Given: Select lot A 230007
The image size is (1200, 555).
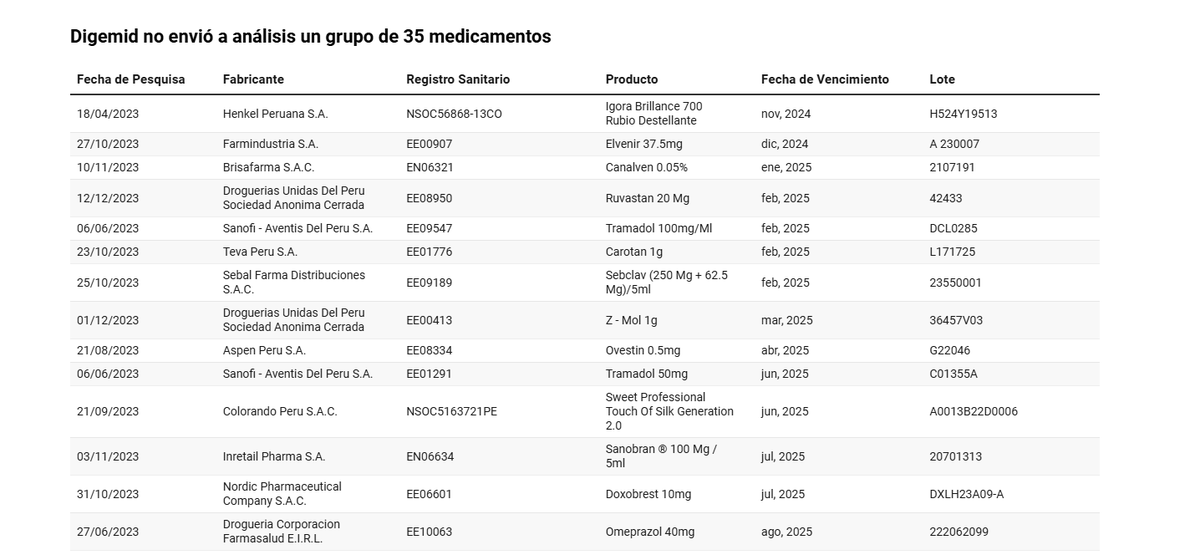Looking at the screenshot, I should point(955,144).
